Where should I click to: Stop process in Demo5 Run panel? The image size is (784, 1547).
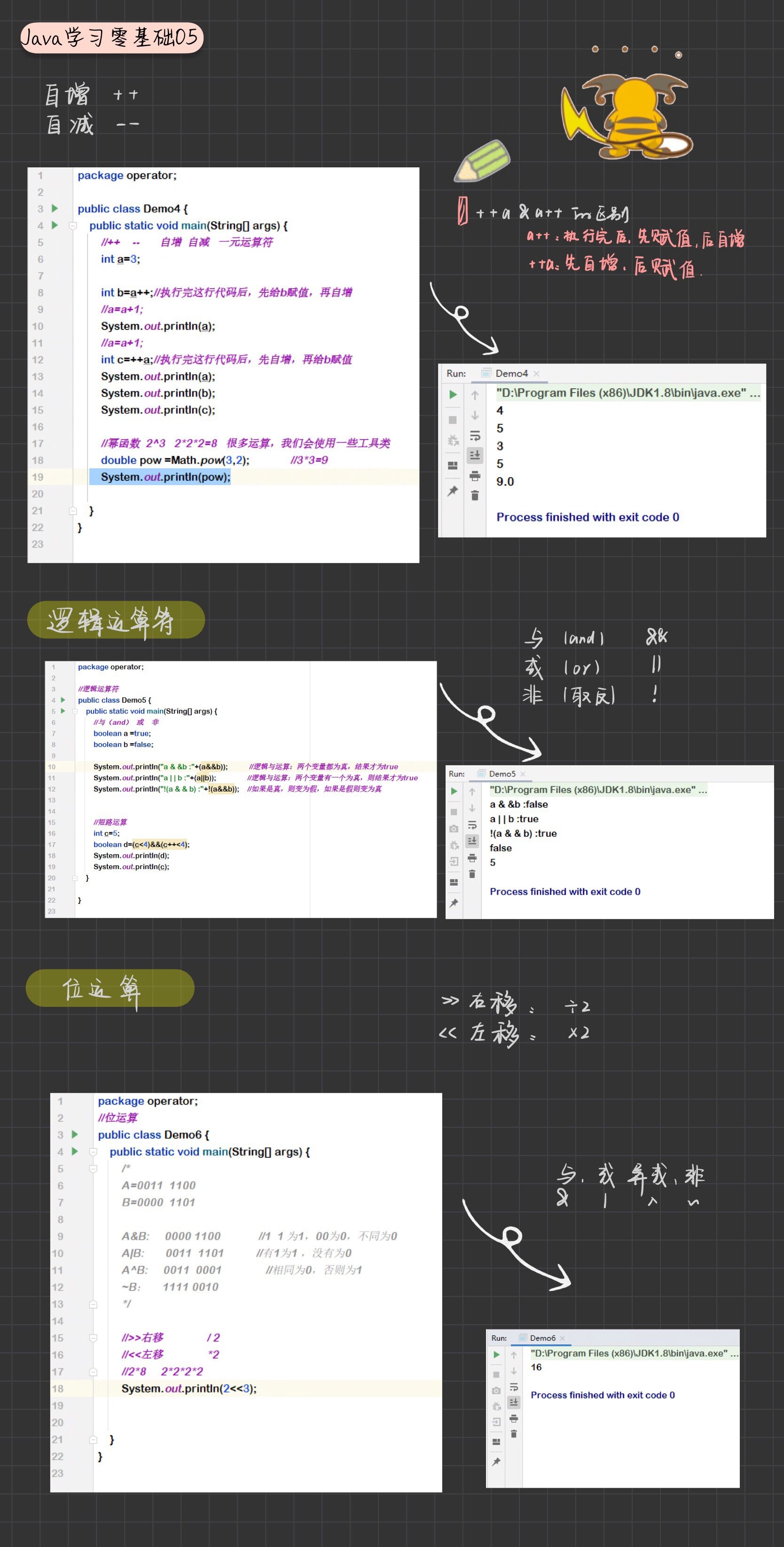pos(454,812)
